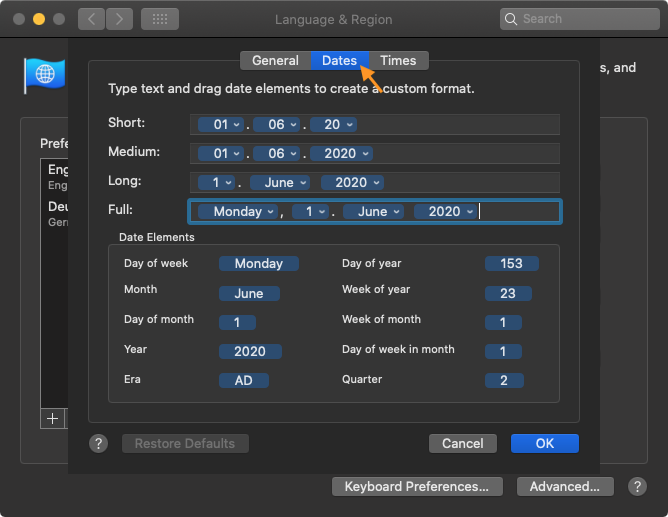Open the Medium format day 01 dropdown

tap(221, 153)
